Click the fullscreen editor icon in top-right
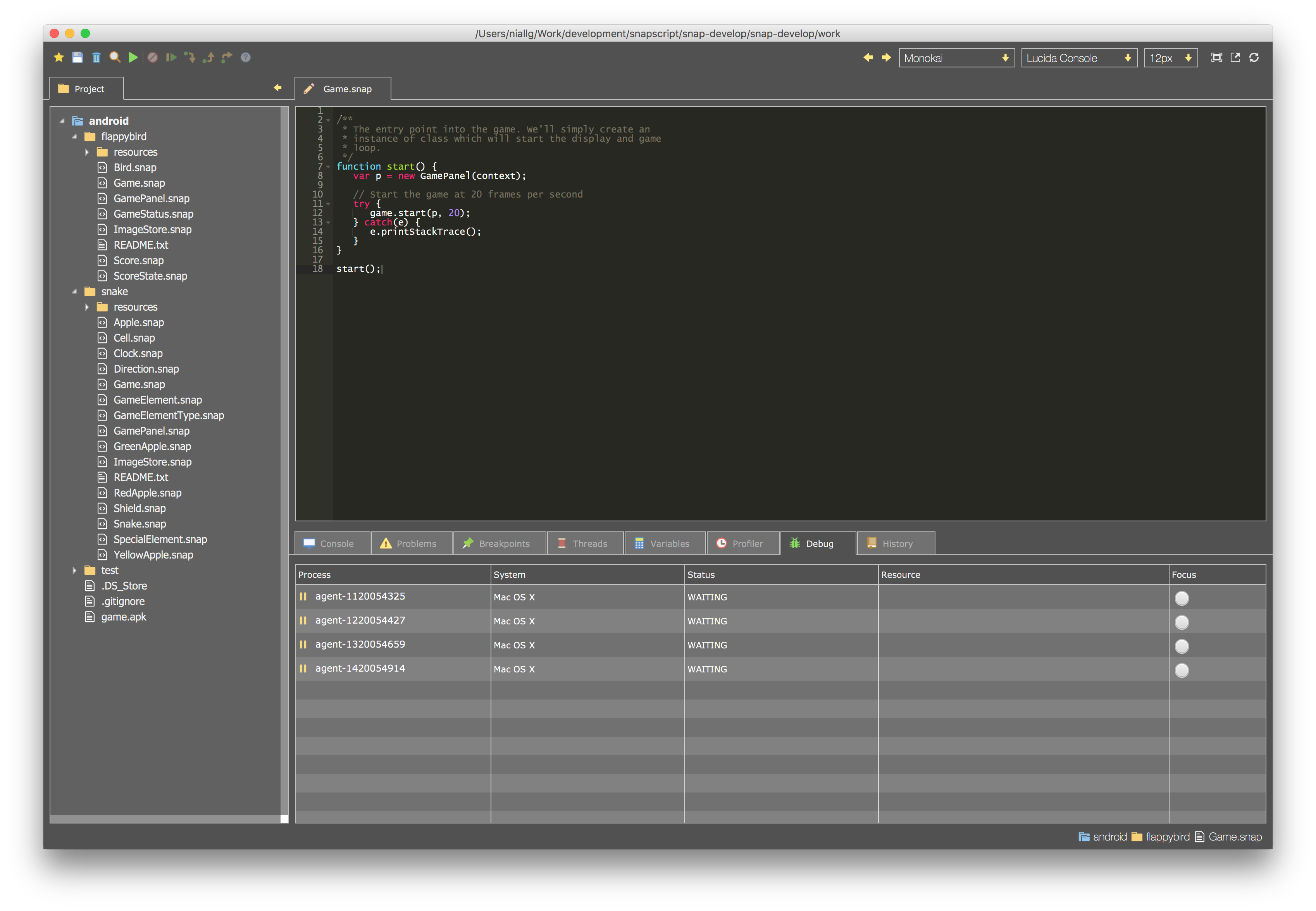This screenshot has width=1316, height=911. point(1217,57)
